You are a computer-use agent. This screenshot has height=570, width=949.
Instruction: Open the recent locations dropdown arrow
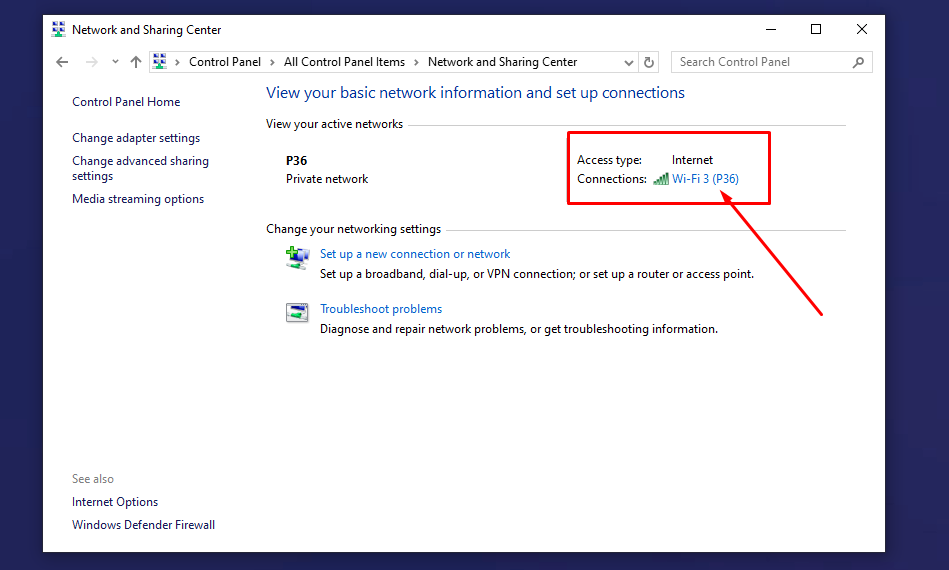pyautogui.click(x=115, y=62)
